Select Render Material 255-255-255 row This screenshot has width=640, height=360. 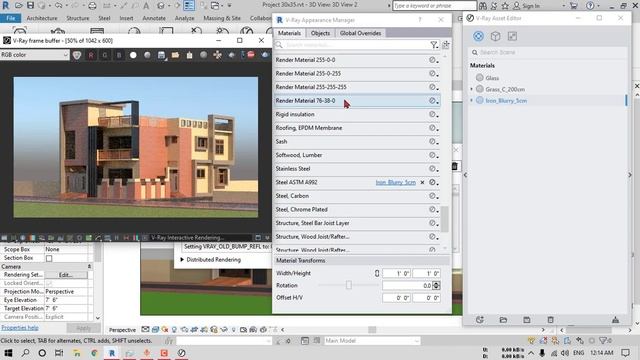[357, 87]
